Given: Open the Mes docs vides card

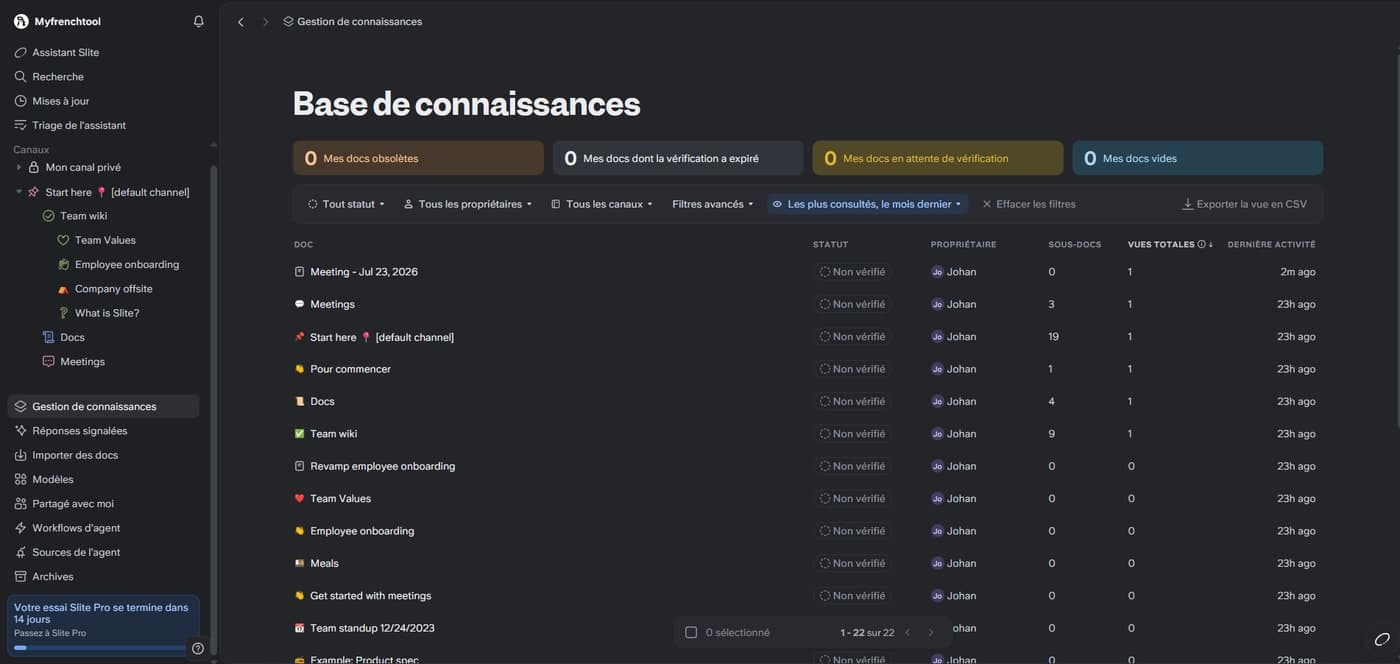Looking at the screenshot, I should point(1198,158).
